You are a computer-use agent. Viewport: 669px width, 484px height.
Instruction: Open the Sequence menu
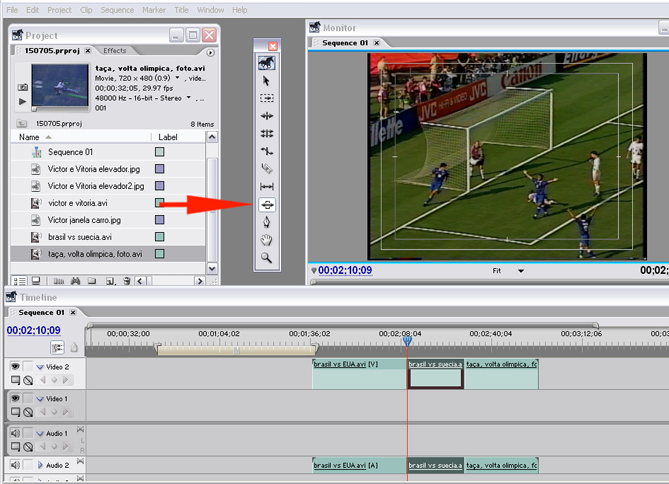pos(117,10)
